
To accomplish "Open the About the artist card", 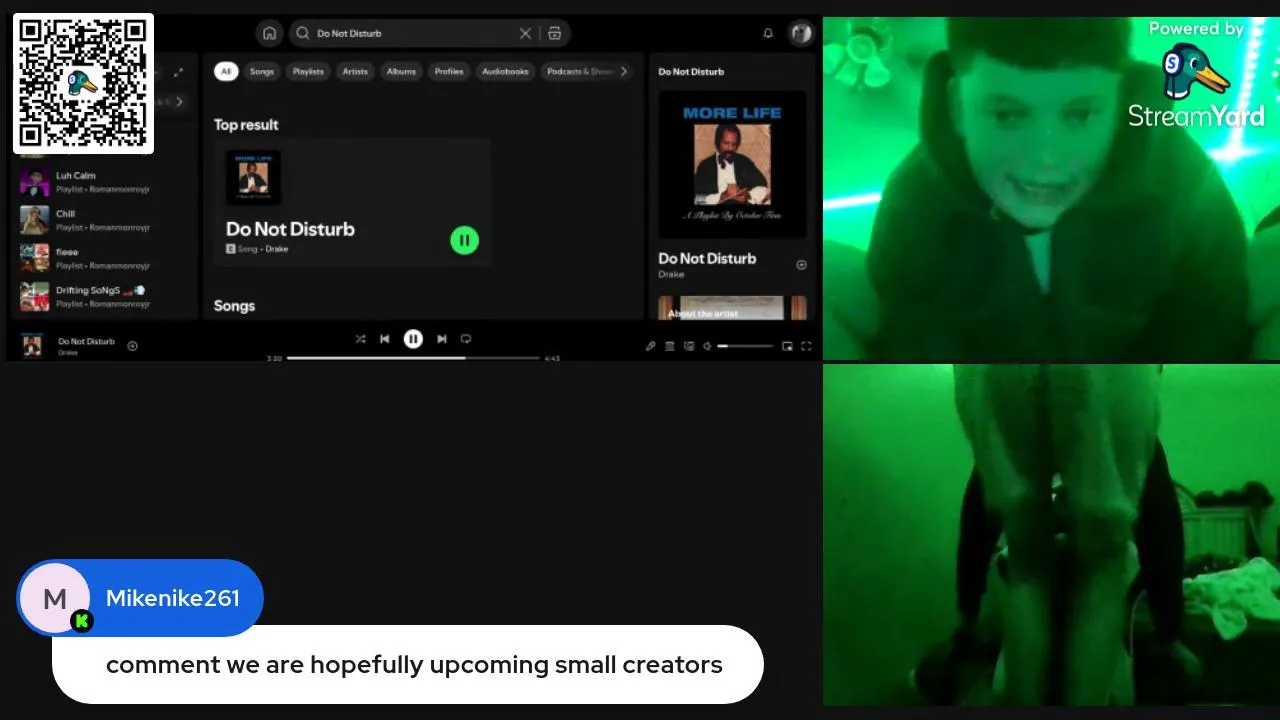I will tap(732, 308).
